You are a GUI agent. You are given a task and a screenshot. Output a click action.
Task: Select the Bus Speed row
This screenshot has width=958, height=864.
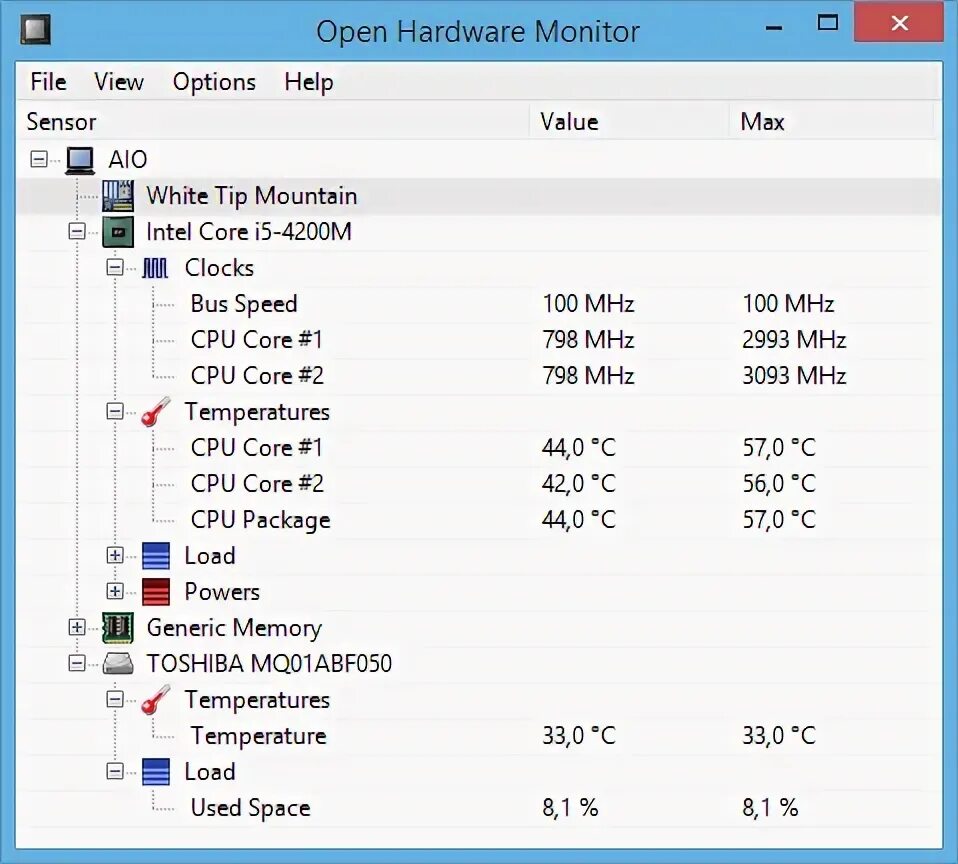(x=478, y=304)
